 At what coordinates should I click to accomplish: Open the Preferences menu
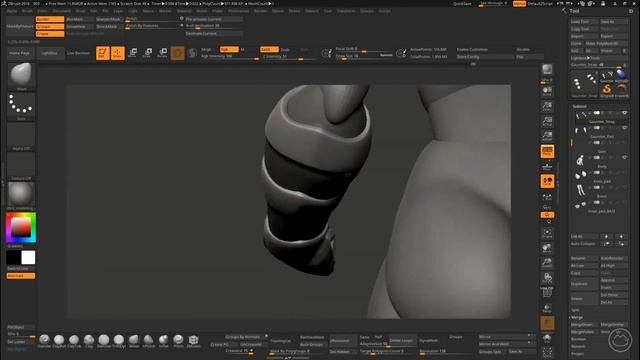238,11
